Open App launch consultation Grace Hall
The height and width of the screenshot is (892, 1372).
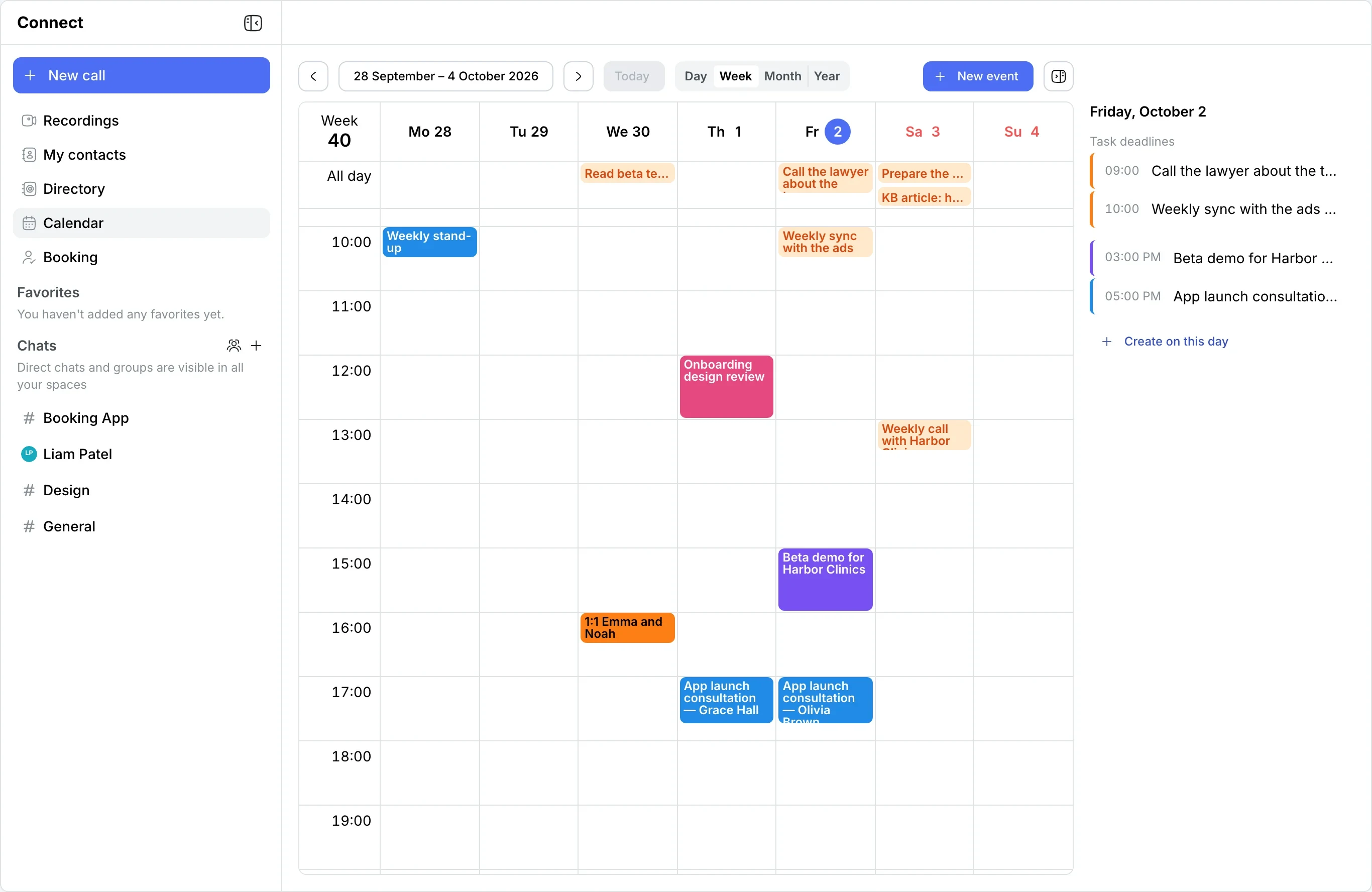coord(726,700)
